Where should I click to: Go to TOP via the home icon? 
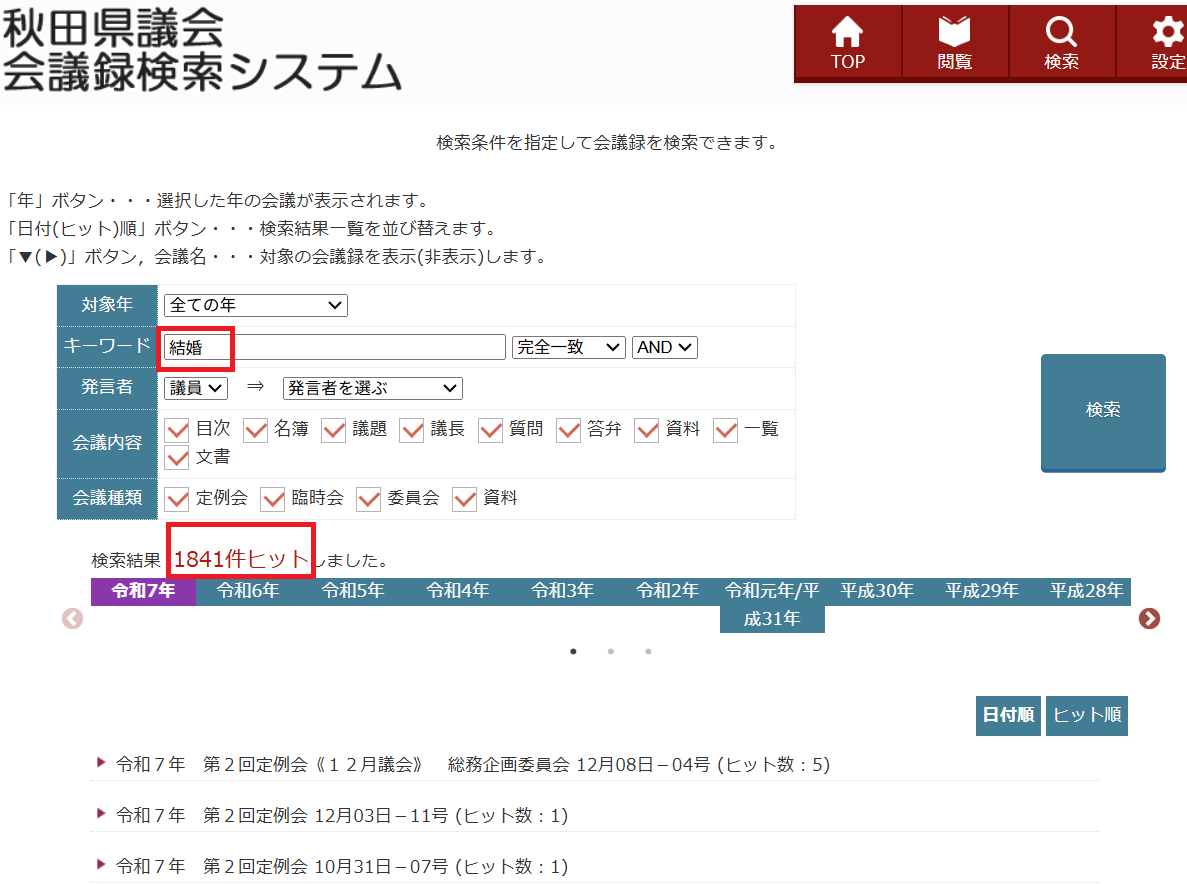point(847,43)
